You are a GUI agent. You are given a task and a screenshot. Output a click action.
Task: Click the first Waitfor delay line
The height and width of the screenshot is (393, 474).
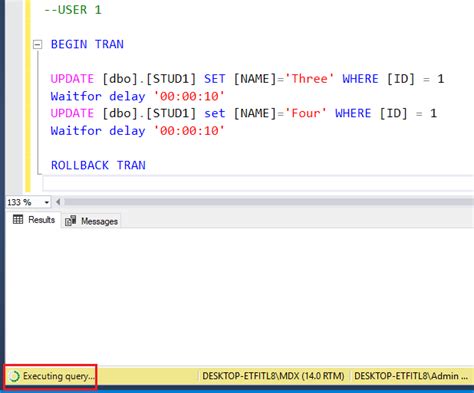138,96
